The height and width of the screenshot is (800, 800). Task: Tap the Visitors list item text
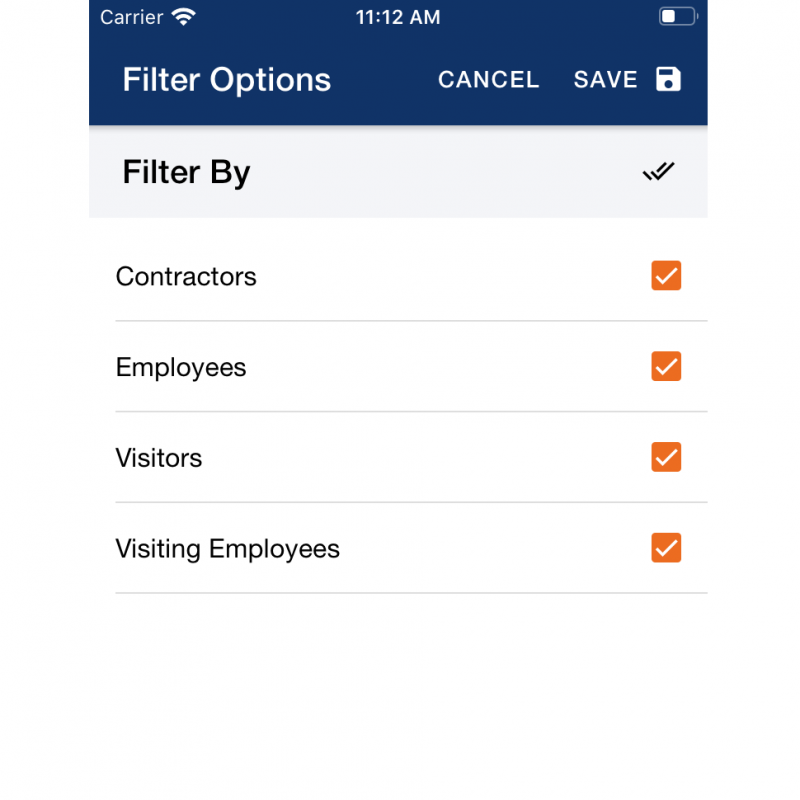click(159, 458)
